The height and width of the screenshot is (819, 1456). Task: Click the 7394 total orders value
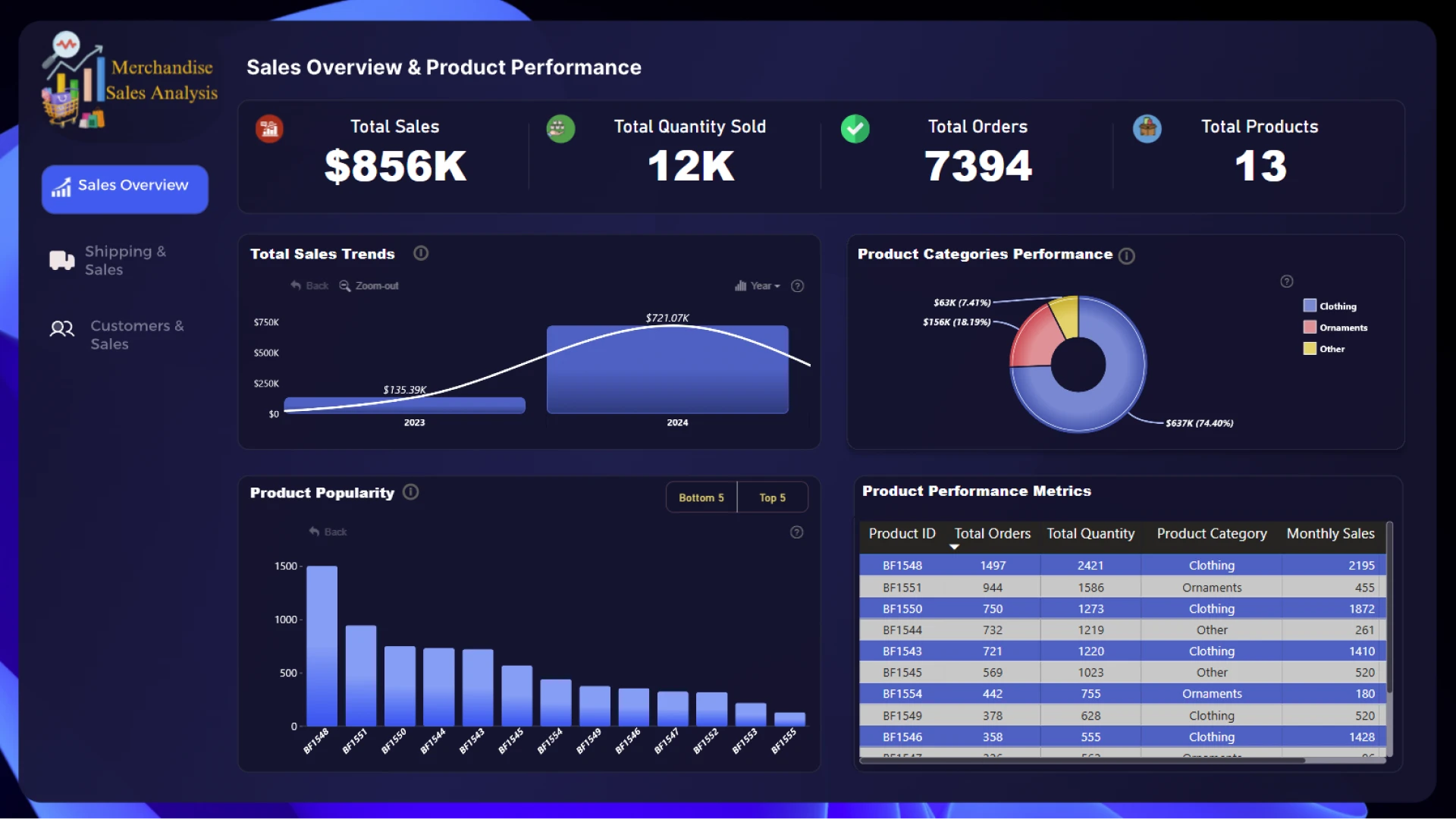click(x=978, y=166)
